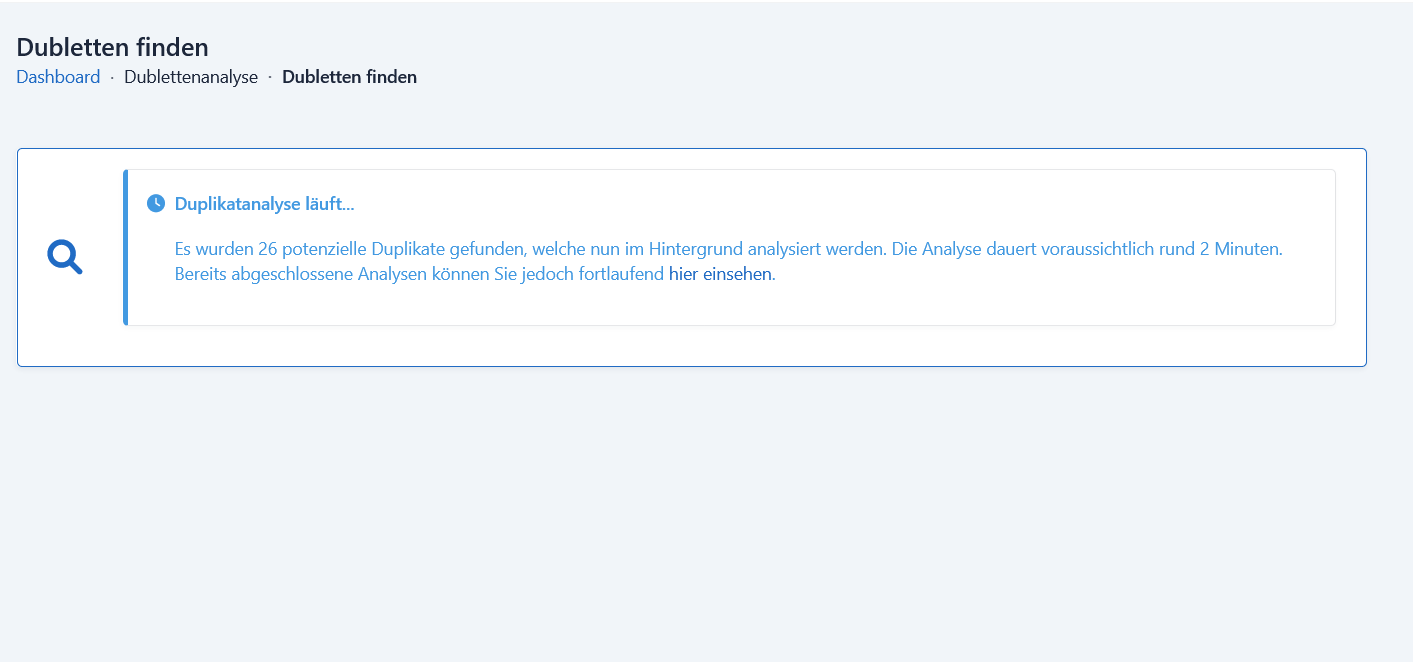Select the page title 'Dubletten finden'
Image resolution: width=1413 pixels, height=662 pixels.
click(112, 46)
